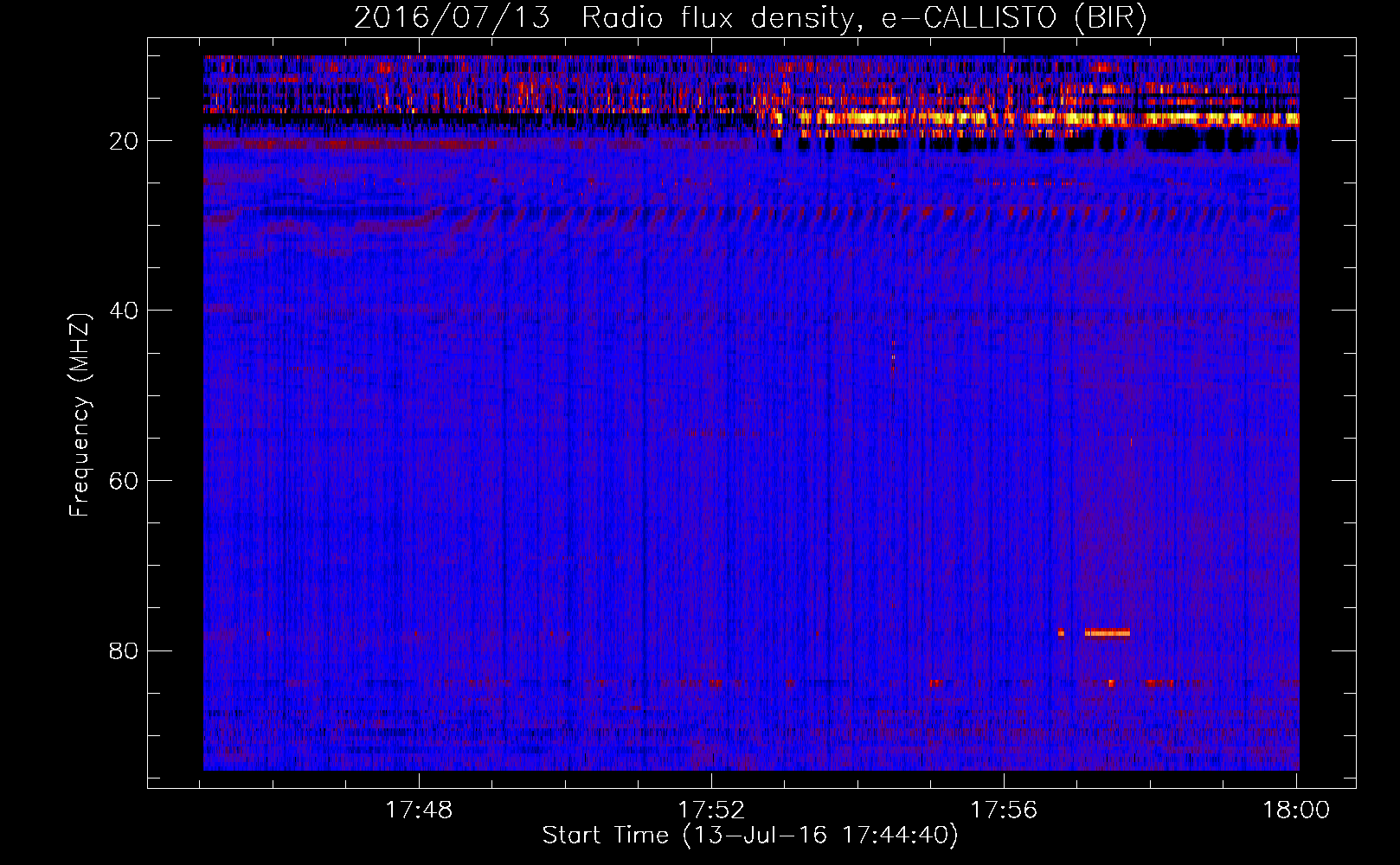Click the 18:00 time tick label
This screenshot has width=1400, height=865.
point(1296,810)
